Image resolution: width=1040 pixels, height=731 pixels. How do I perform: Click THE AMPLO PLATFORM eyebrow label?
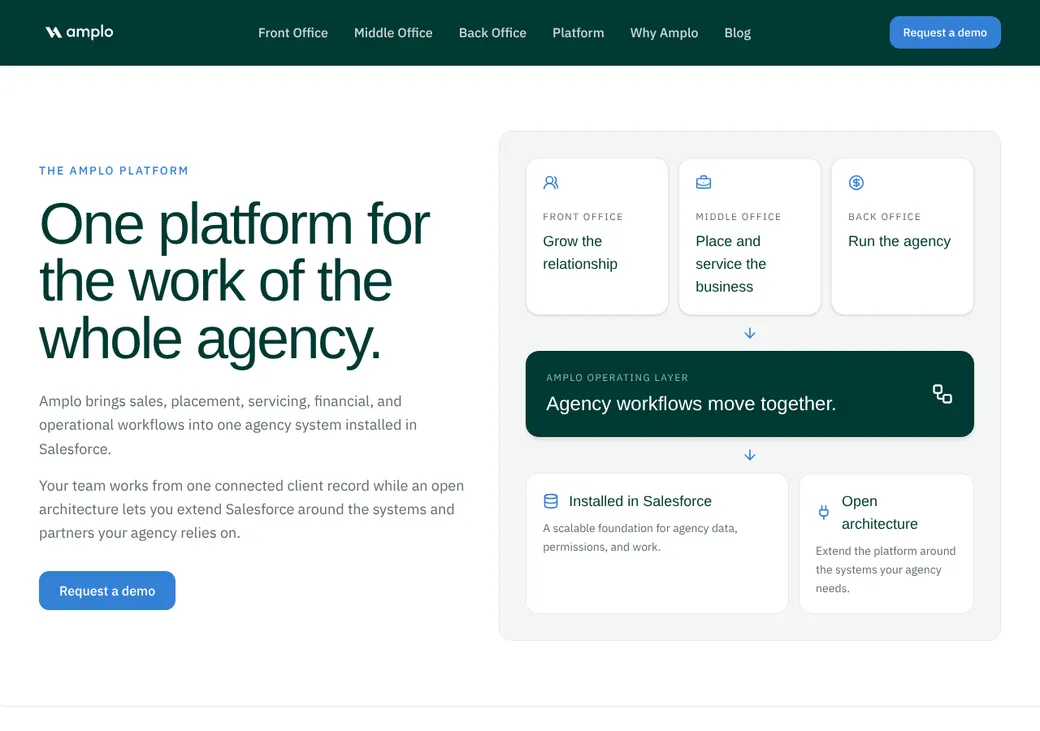113,170
